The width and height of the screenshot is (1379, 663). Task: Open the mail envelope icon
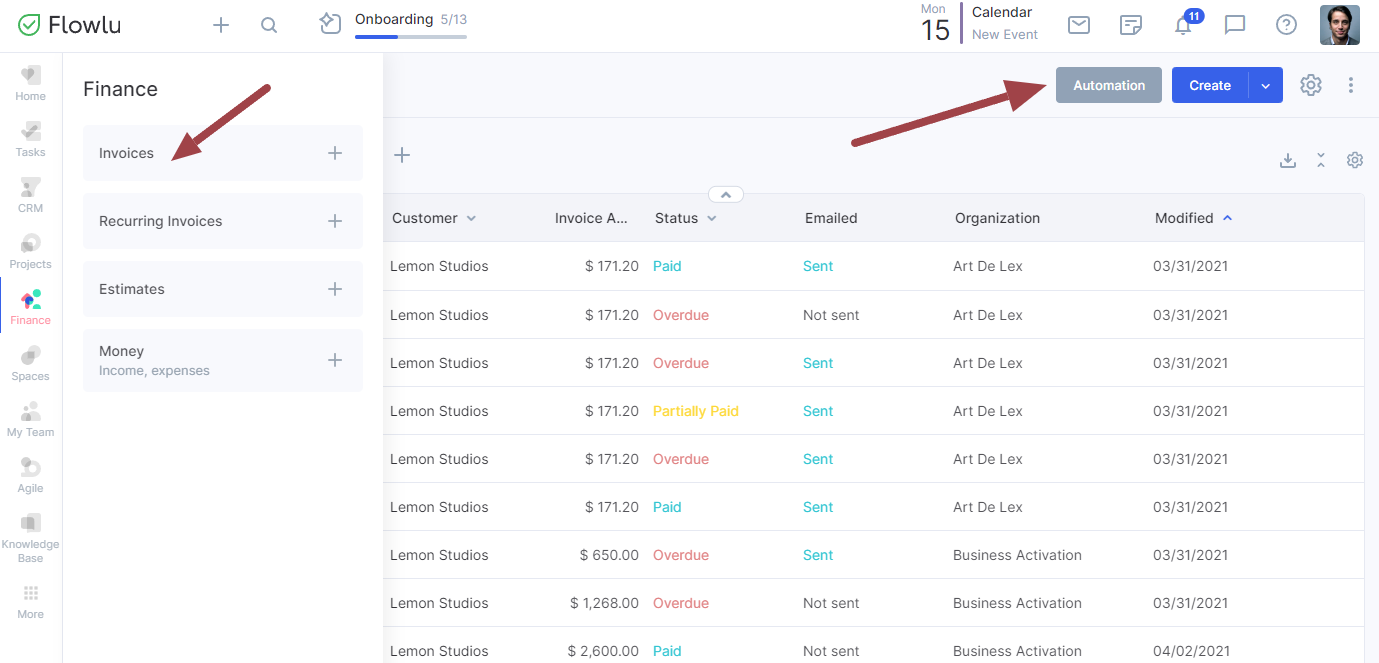(1079, 25)
